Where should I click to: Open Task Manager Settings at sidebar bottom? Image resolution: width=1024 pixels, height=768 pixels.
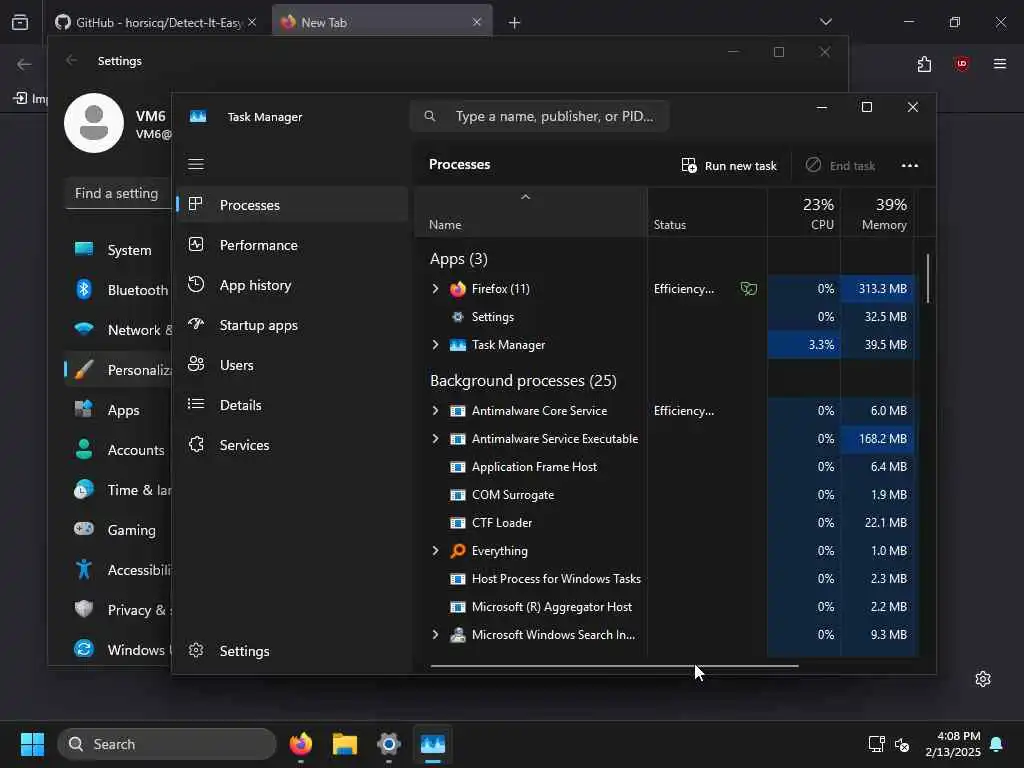(292, 650)
